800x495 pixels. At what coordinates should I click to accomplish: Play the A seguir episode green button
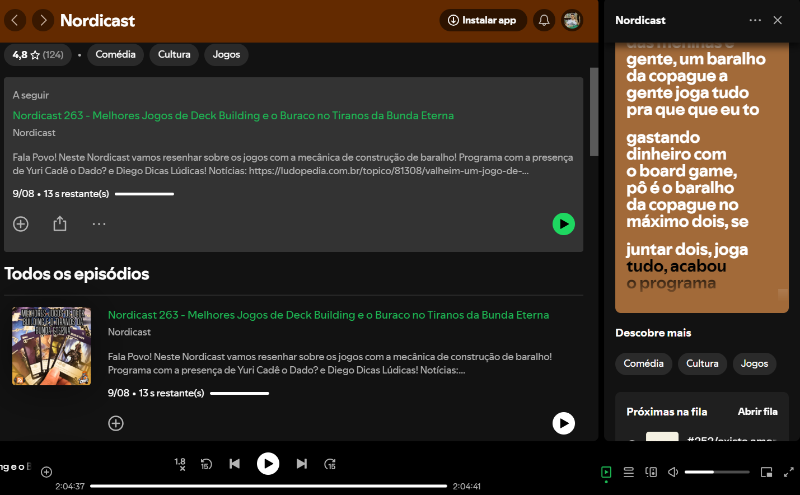point(563,224)
